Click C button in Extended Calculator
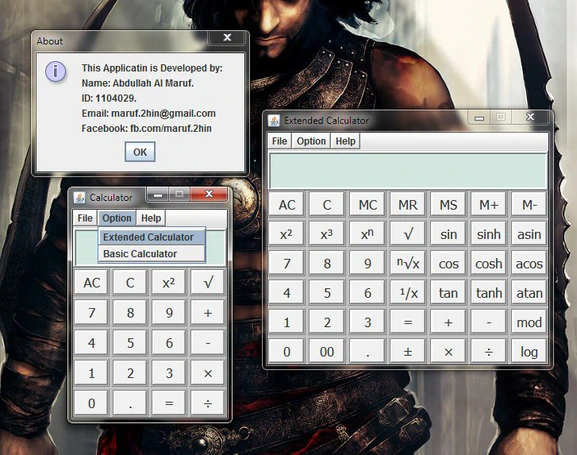Viewport: 577px width, 455px height. [x=327, y=204]
